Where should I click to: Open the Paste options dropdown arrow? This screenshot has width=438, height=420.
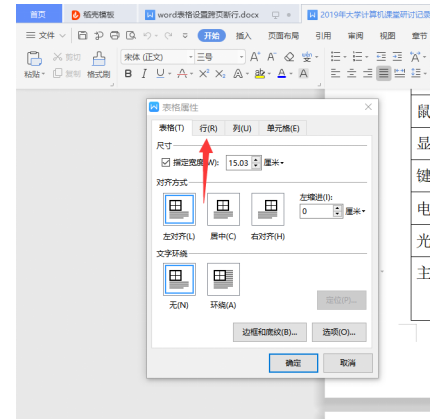(x=43, y=74)
